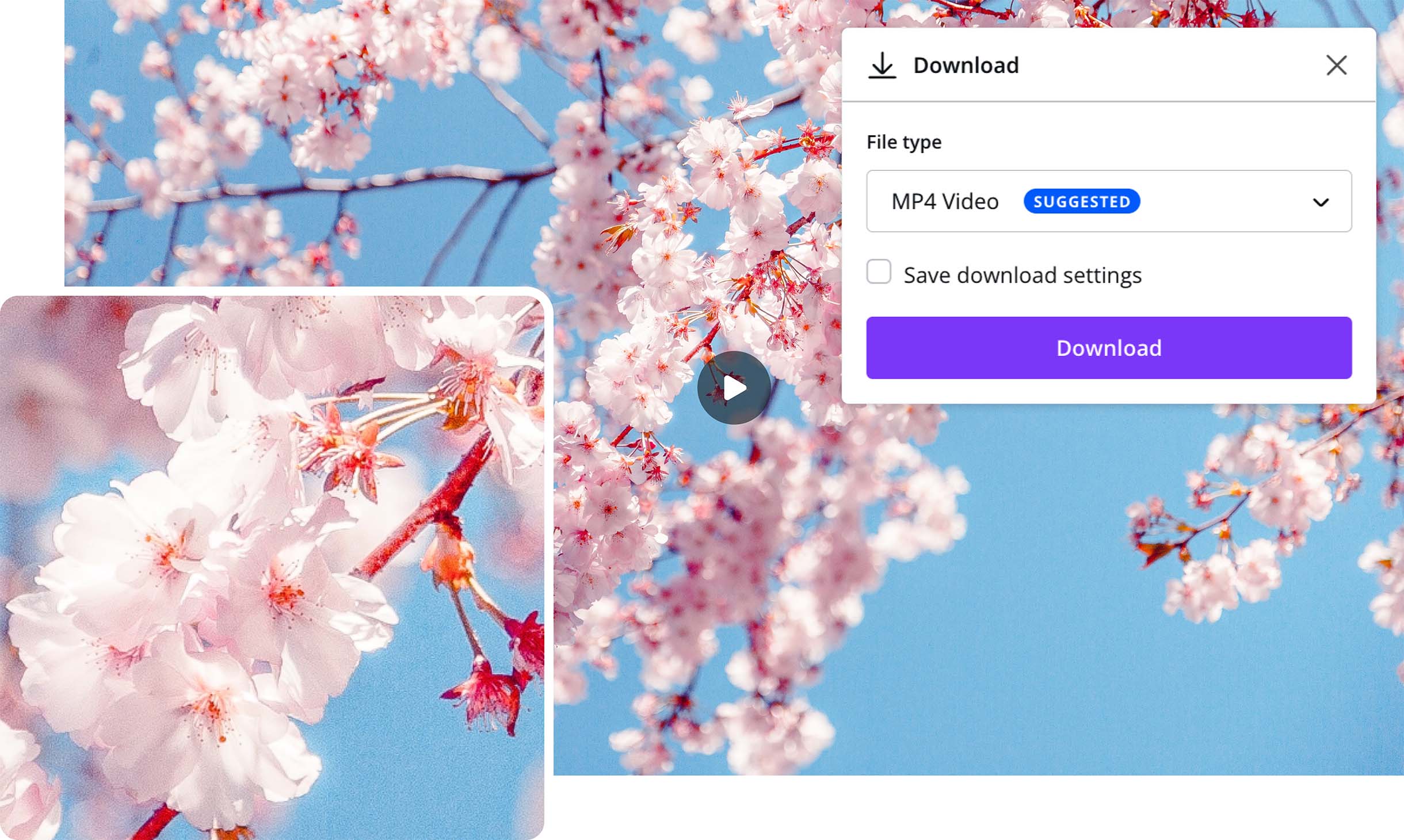Screen dimensions: 1404x840
Task: Click the "File type" label
Action: (x=903, y=142)
